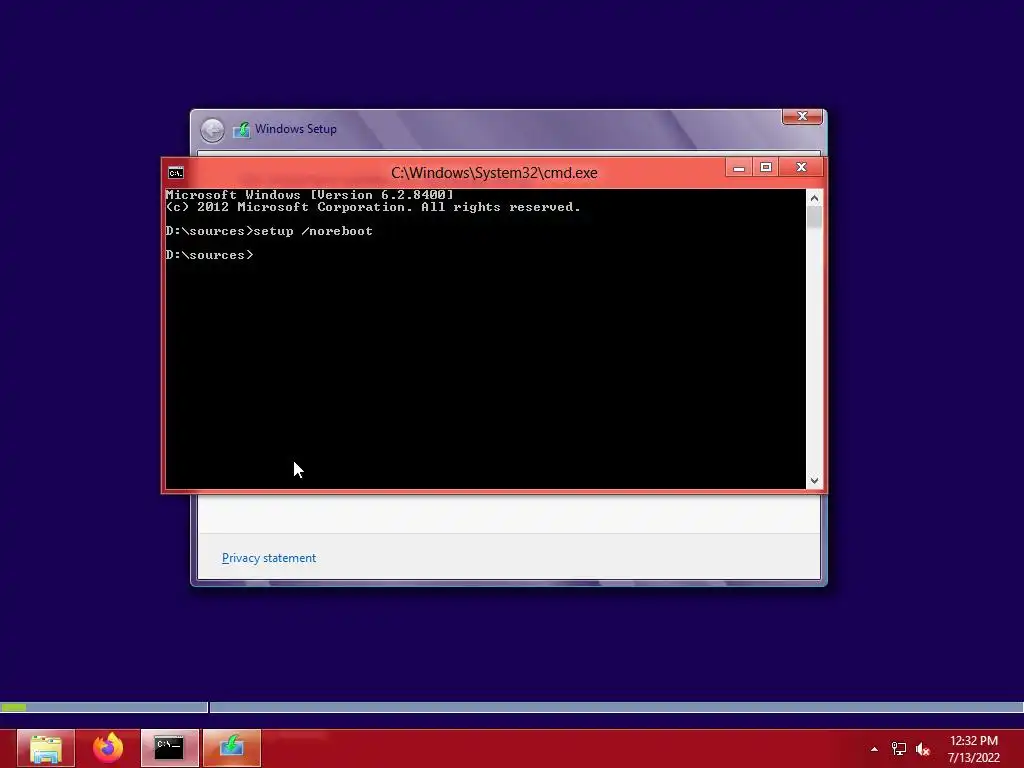
Task: Close the Windows Setup window
Action: (802, 116)
